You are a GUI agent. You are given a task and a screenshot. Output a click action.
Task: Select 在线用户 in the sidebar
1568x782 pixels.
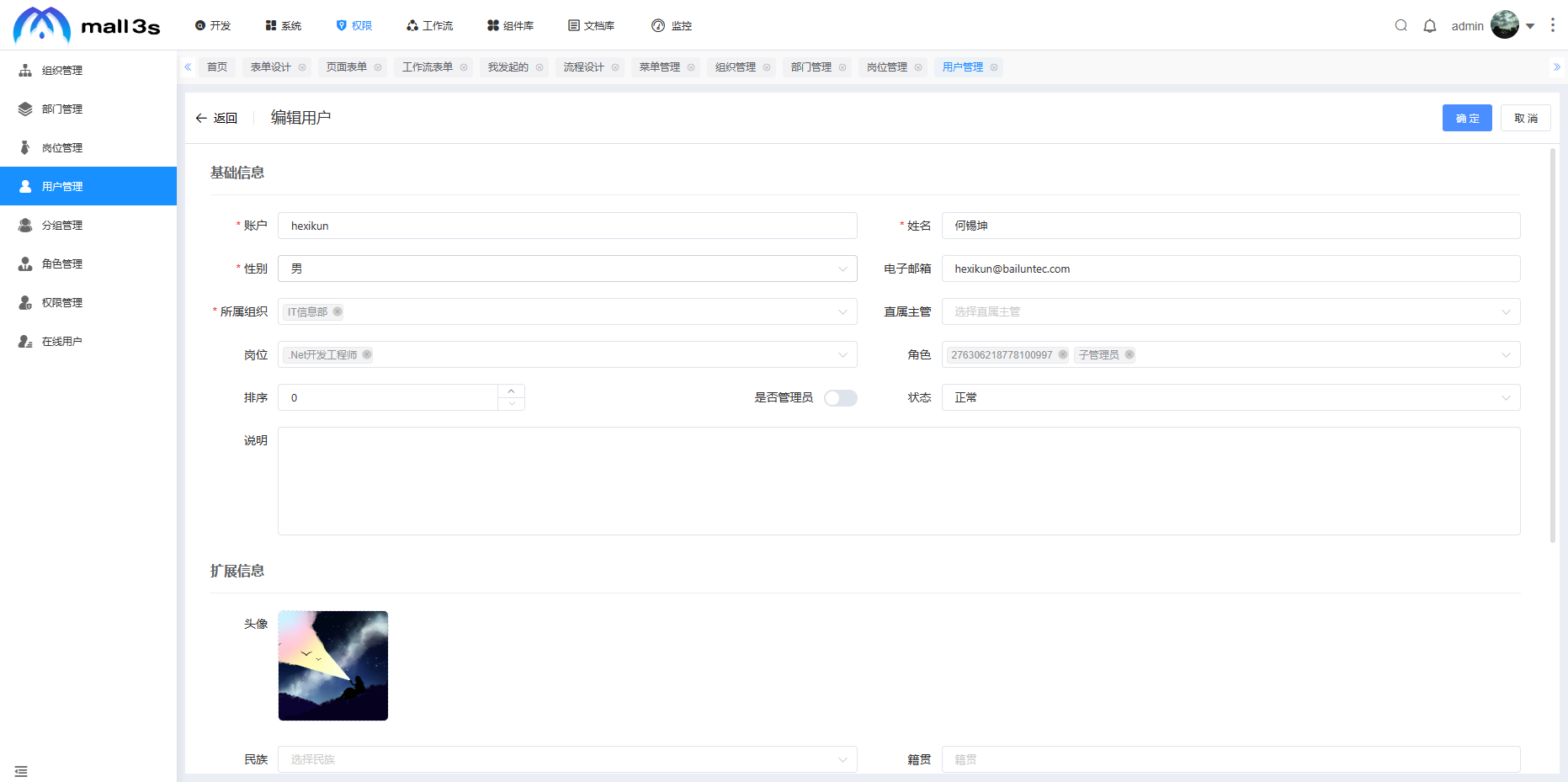tap(88, 341)
